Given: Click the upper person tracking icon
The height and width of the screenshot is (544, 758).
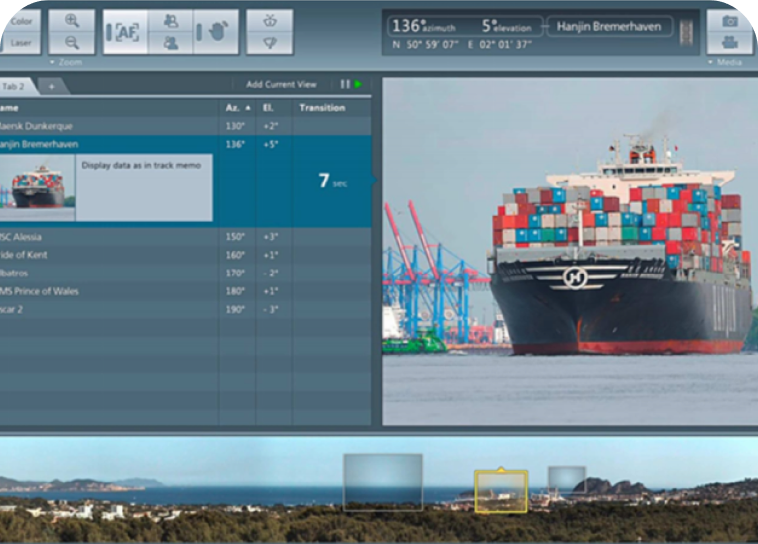Looking at the screenshot, I should coord(170,21).
